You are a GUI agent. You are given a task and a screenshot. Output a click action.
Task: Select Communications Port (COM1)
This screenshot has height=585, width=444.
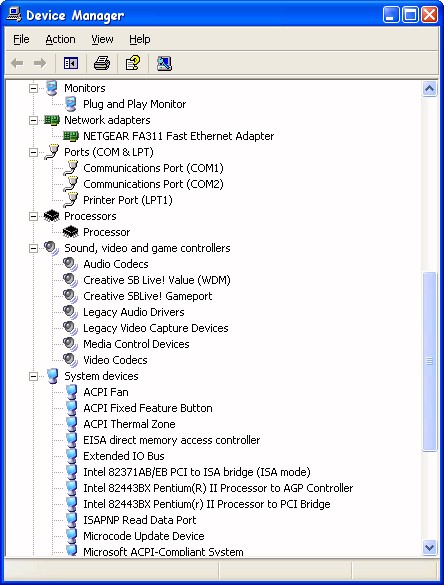click(x=153, y=168)
